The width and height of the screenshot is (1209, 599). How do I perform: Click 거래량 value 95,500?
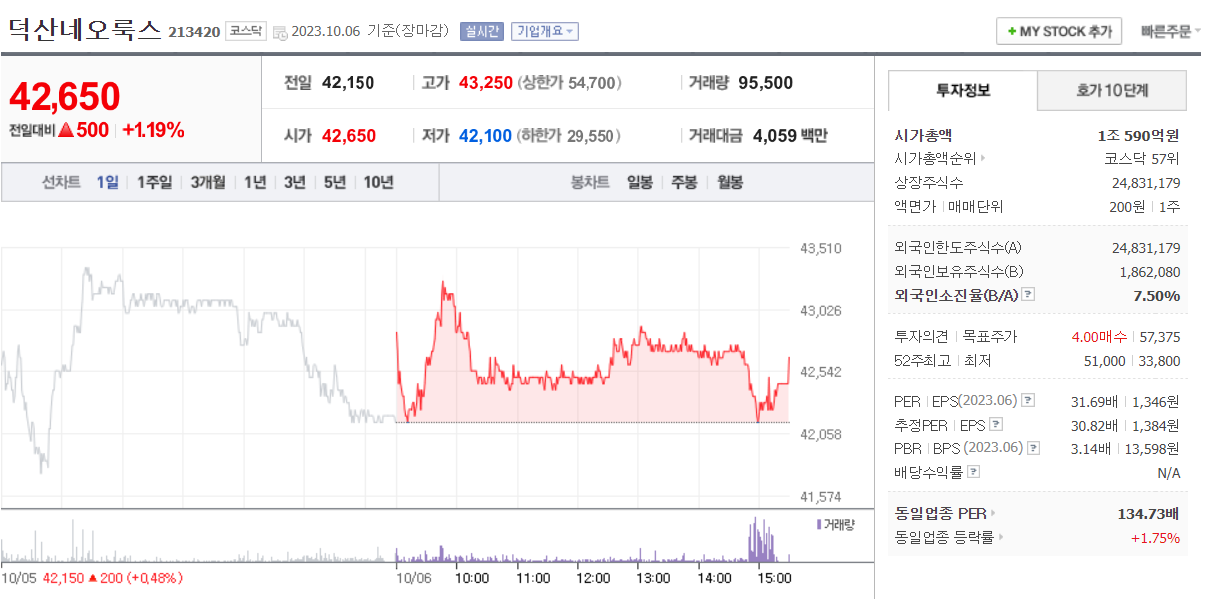[x=765, y=83]
